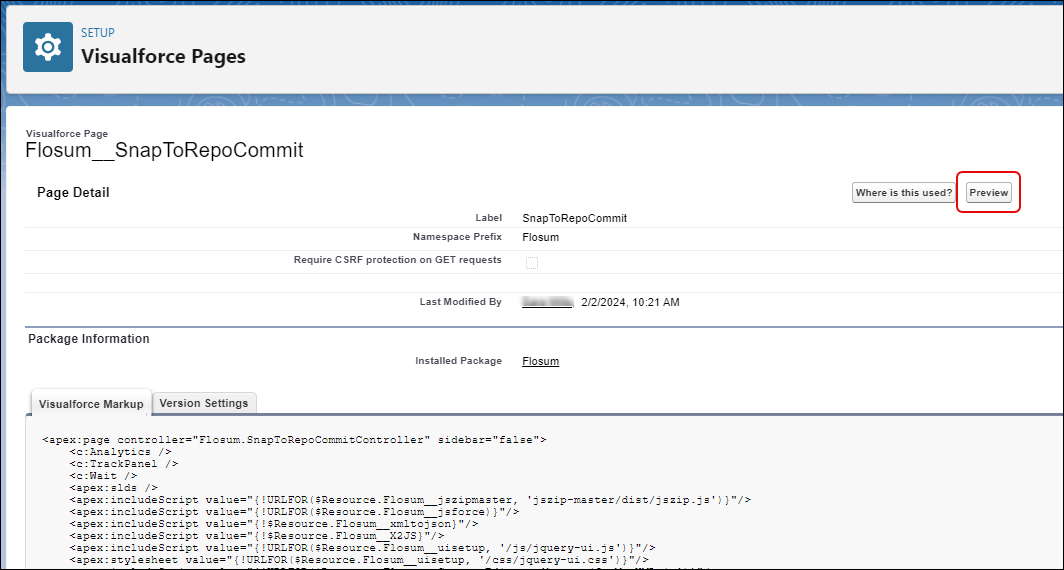Click the '<apex:slds />' markup line

(113, 487)
